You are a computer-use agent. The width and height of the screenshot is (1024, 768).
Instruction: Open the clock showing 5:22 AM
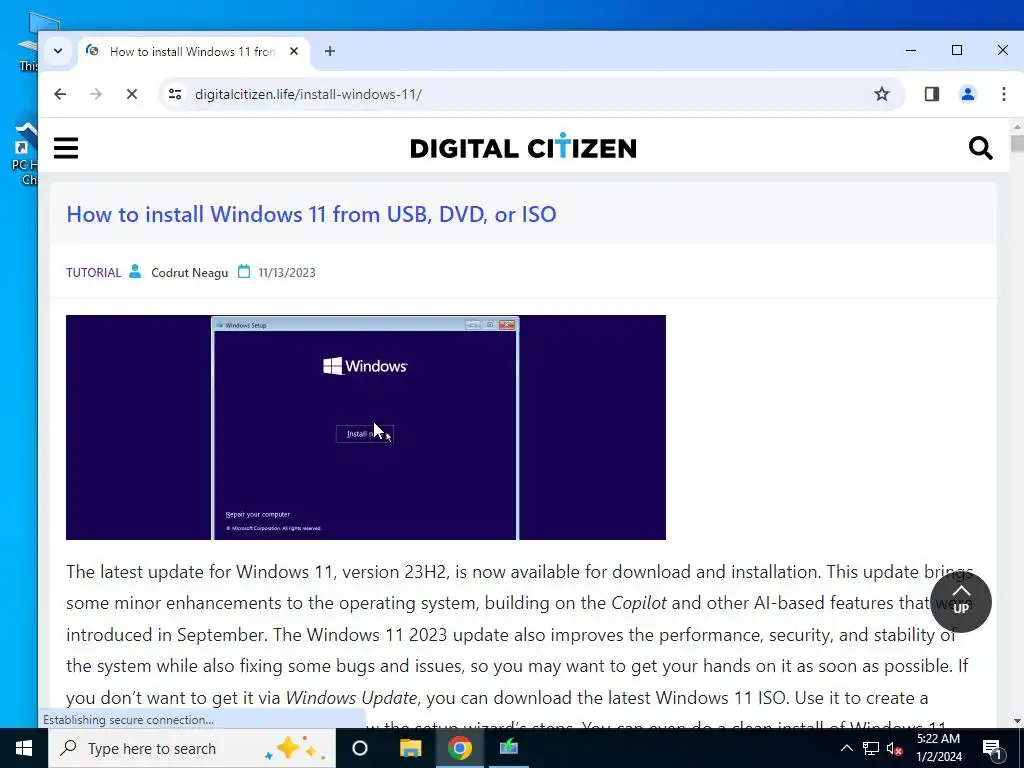(x=938, y=748)
